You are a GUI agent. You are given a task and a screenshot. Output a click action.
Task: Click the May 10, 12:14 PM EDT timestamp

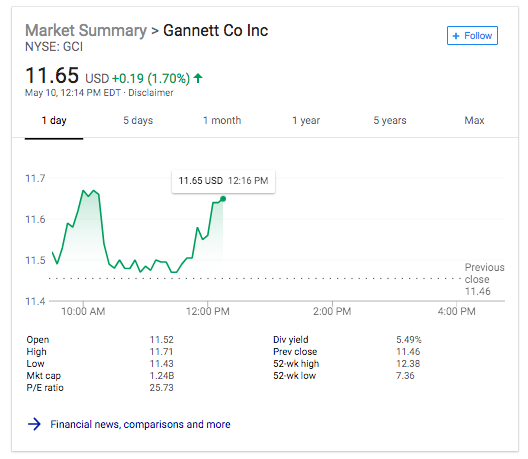pos(73,93)
